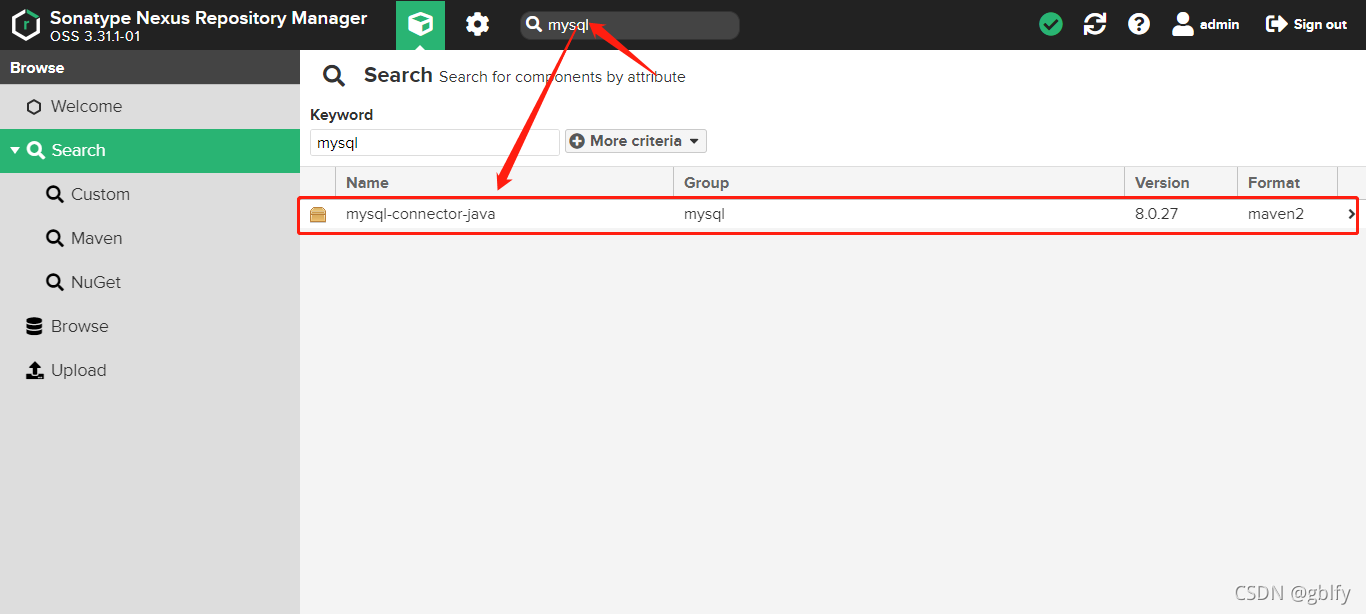
Task: Open the help question mark icon
Action: [x=1139, y=25]
